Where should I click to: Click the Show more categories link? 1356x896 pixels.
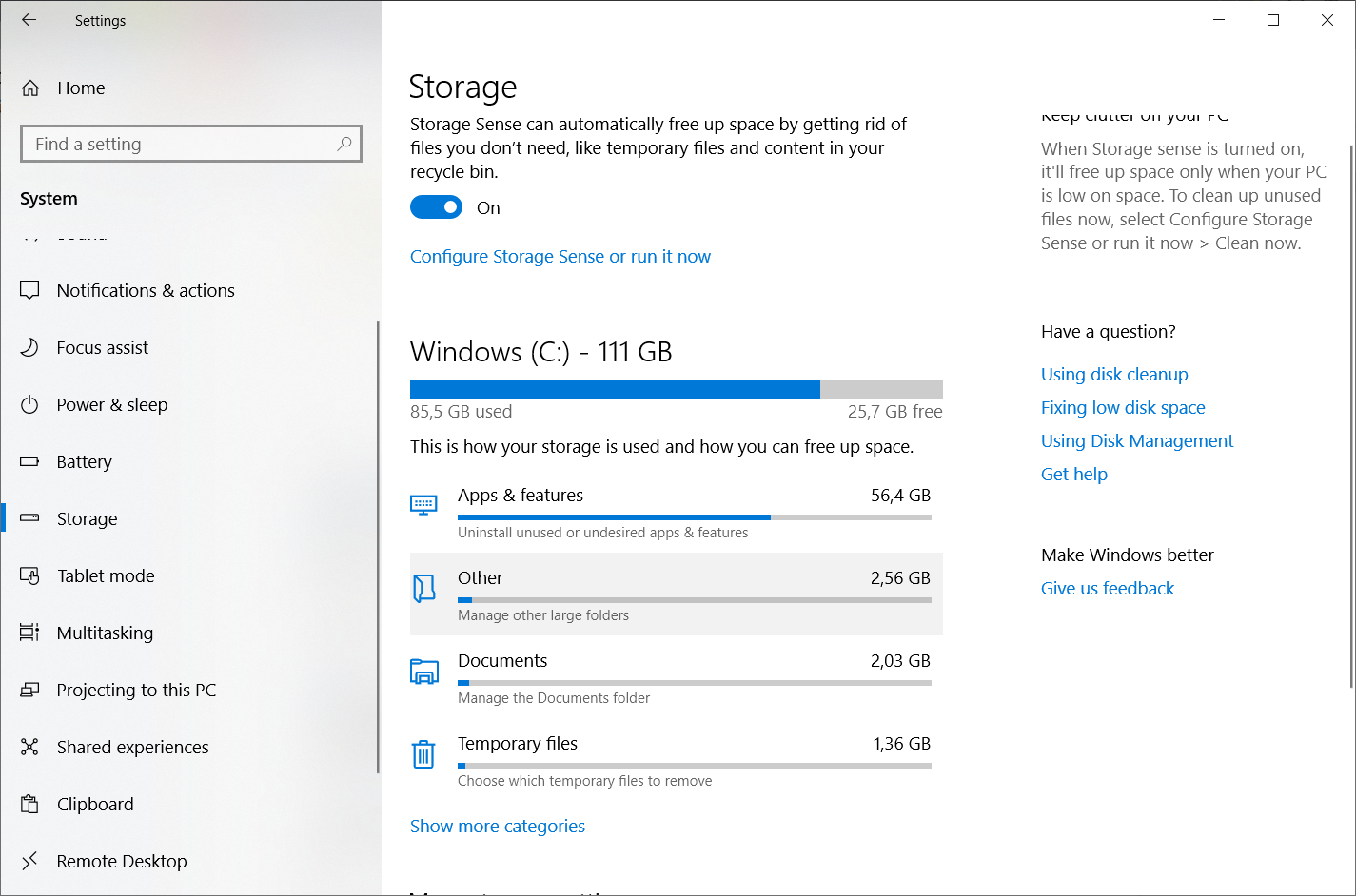pos(498,827)
